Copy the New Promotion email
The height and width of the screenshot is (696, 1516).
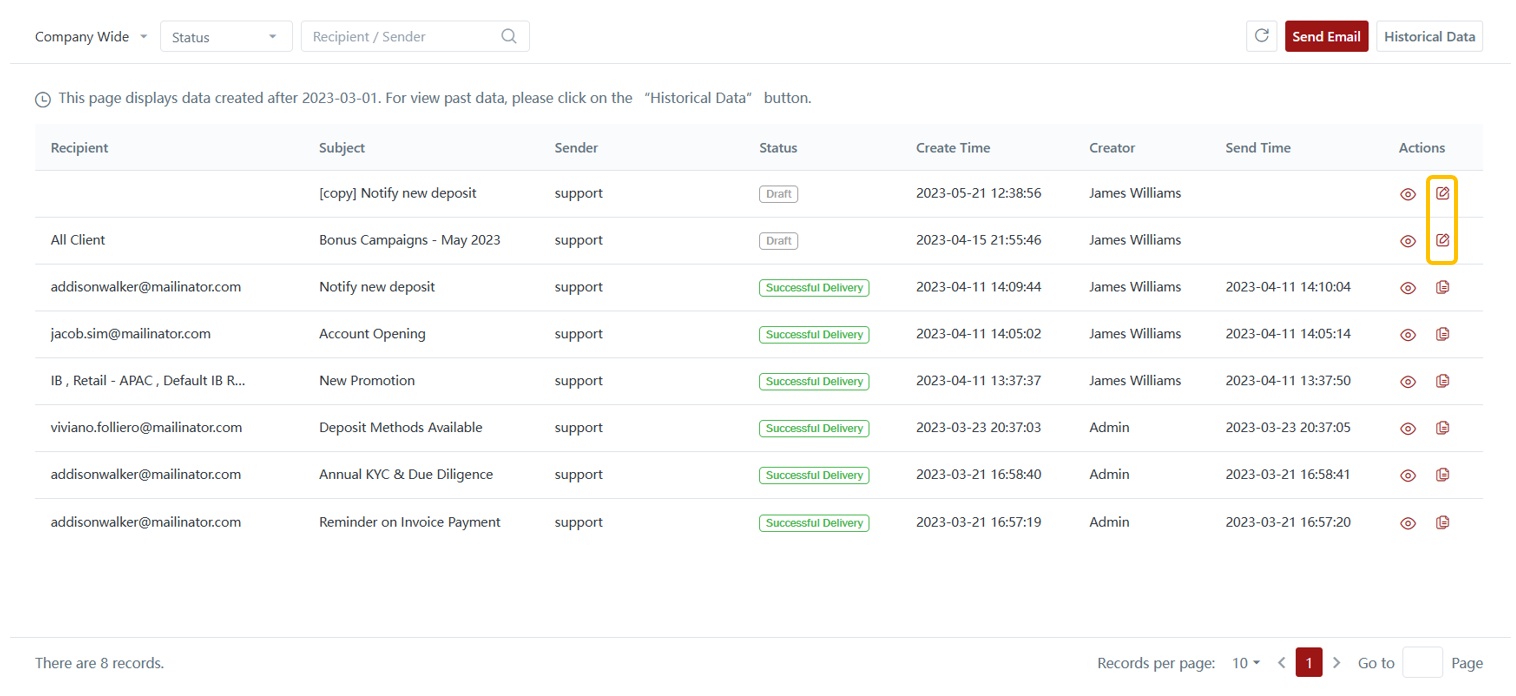point(1442,381)
